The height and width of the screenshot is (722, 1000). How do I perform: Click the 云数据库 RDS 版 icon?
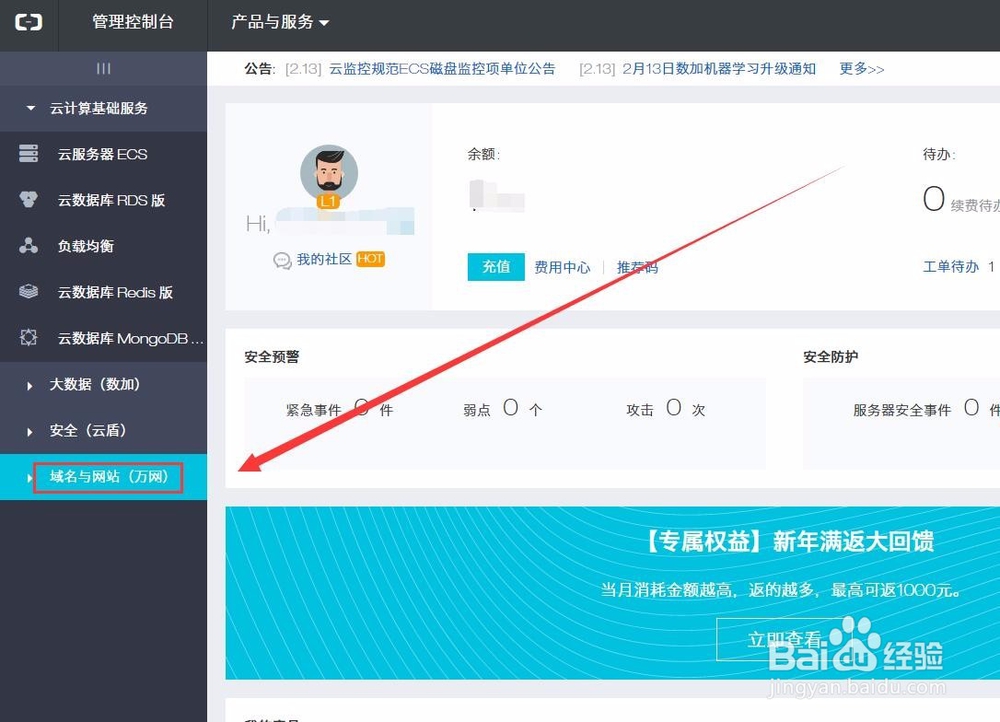click(29, 200)
